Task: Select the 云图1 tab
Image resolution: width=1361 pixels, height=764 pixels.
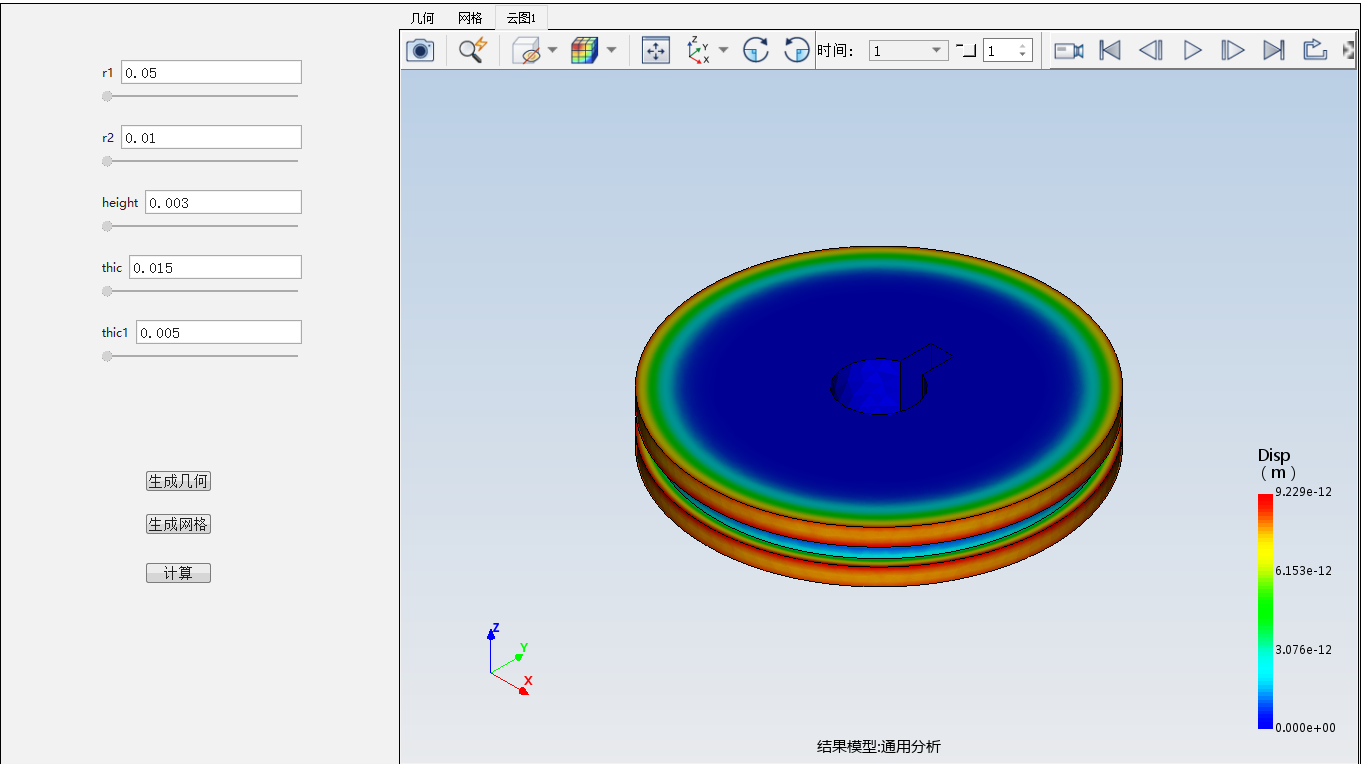Action: point(521,18)
